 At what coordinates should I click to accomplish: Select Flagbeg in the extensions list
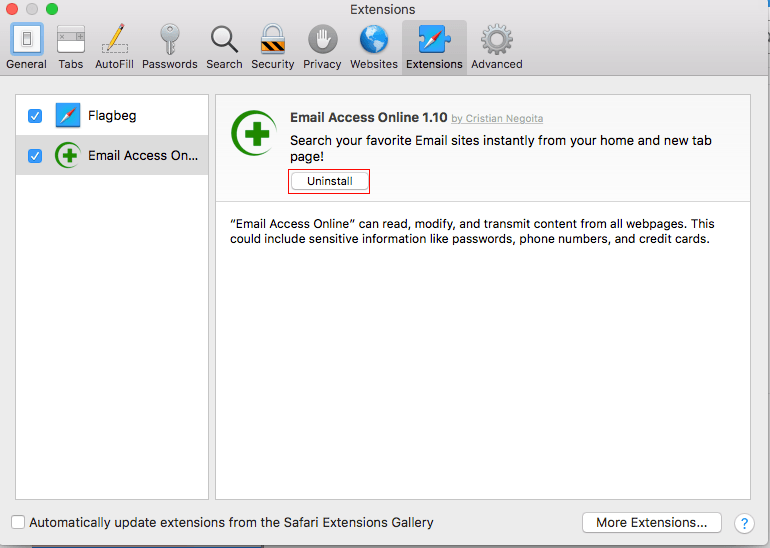tap(112, 115)
